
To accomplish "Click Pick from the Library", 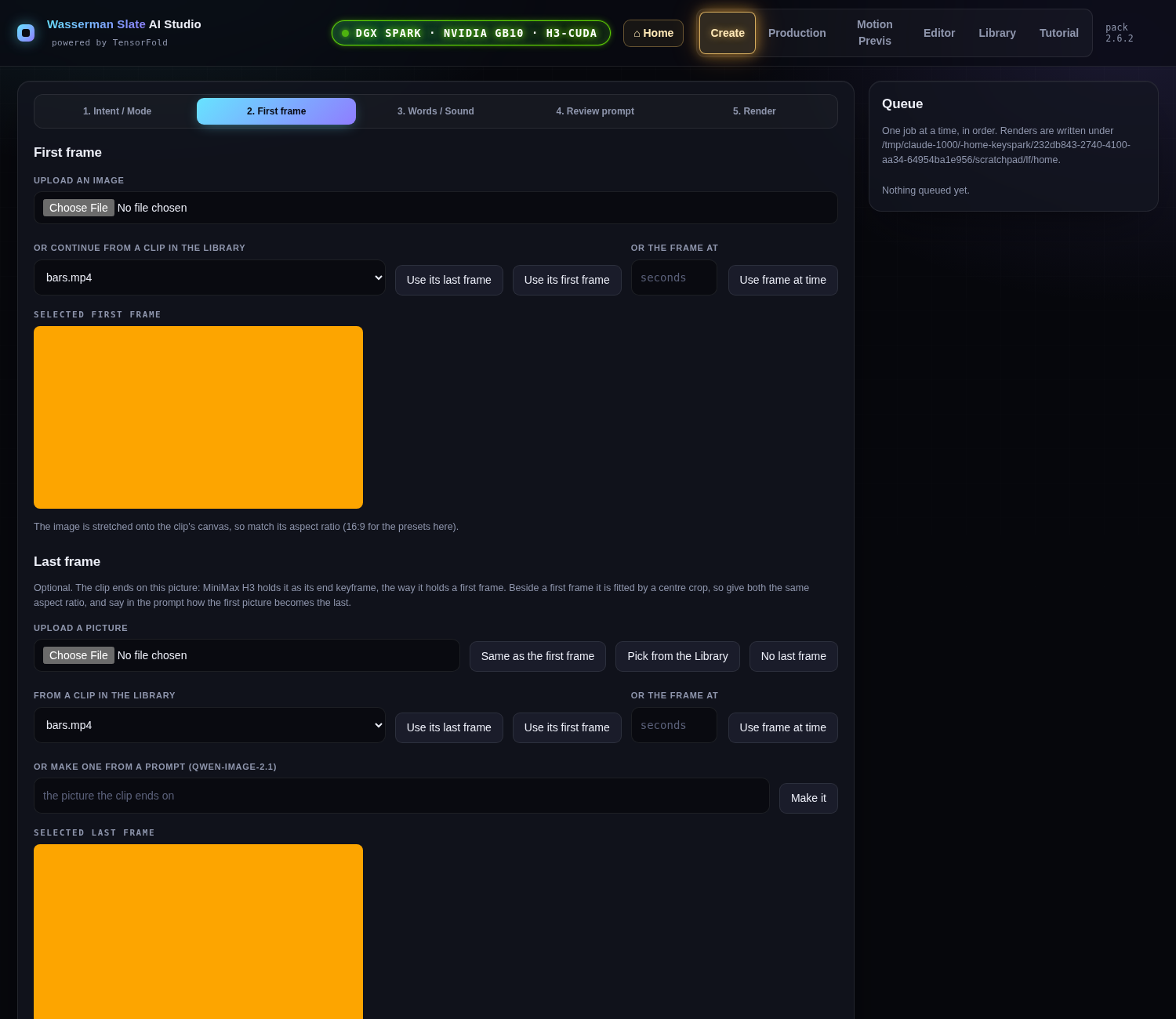I will (677, 656).
